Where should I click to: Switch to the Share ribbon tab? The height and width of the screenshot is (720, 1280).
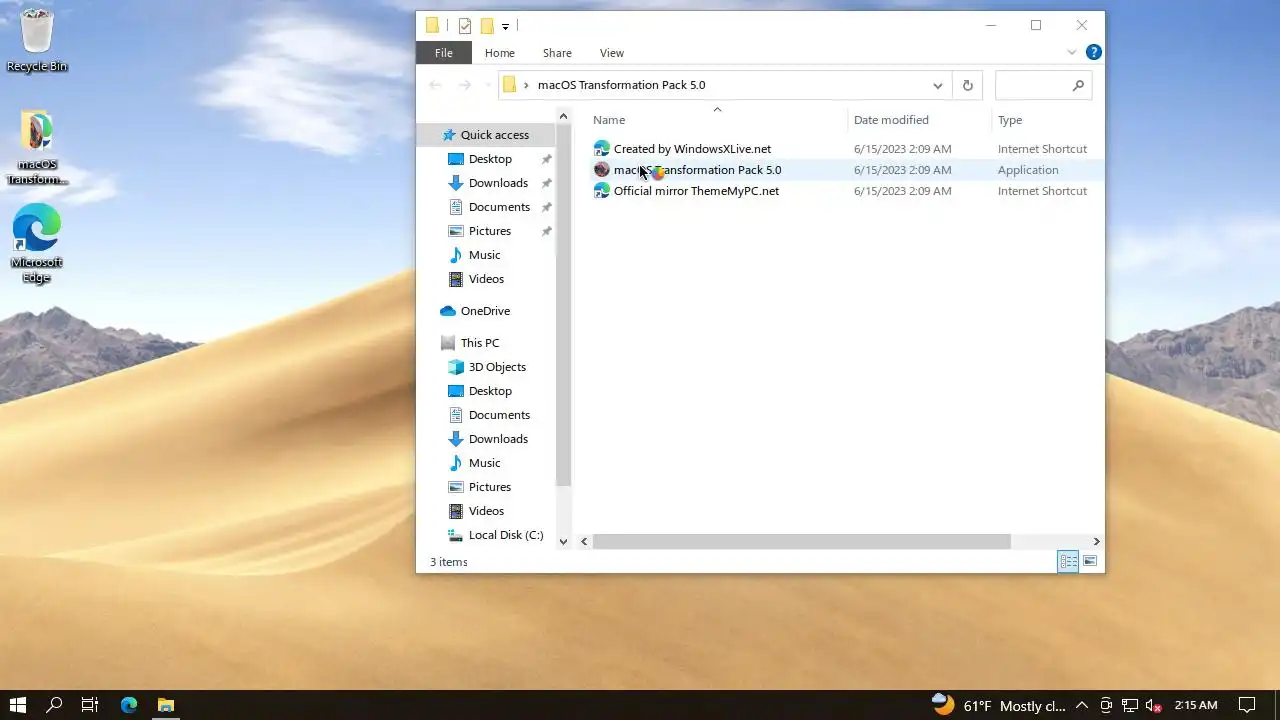pos(557,53)
